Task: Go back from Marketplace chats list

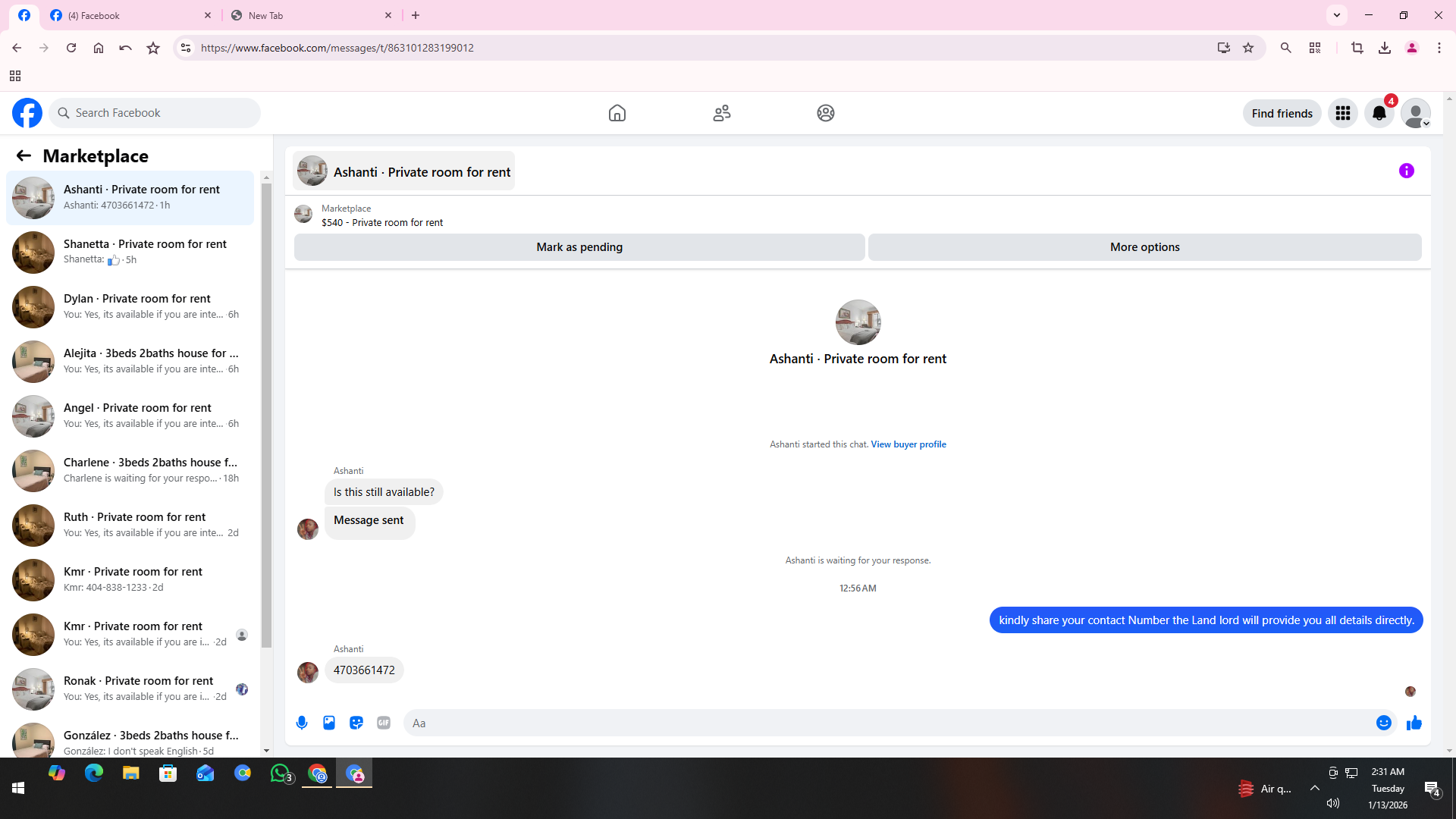Action: (x=24, y=155)
